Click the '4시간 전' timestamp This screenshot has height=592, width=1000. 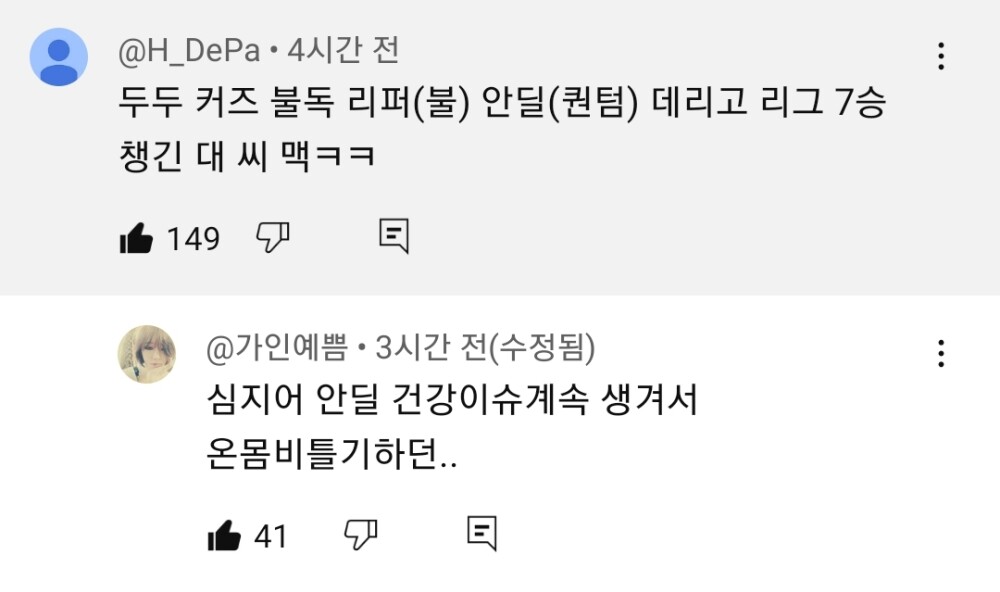coord(343,49)
